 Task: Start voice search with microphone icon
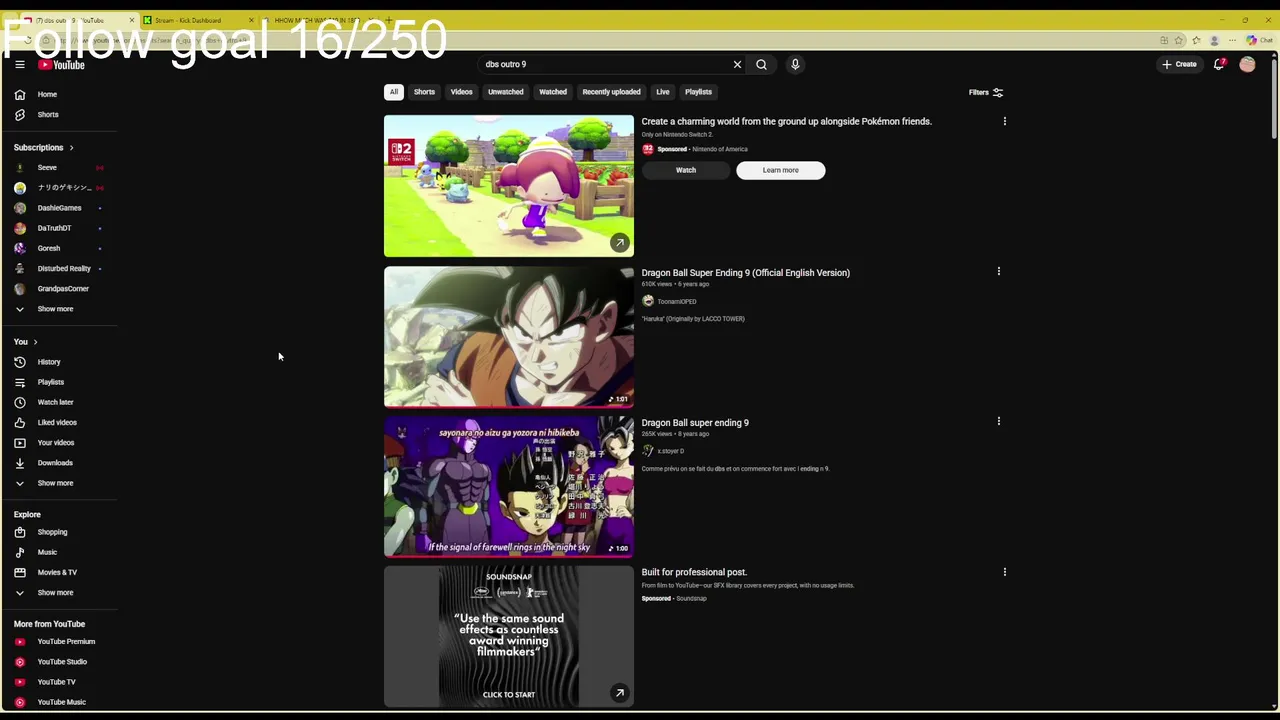pos(795,65)
